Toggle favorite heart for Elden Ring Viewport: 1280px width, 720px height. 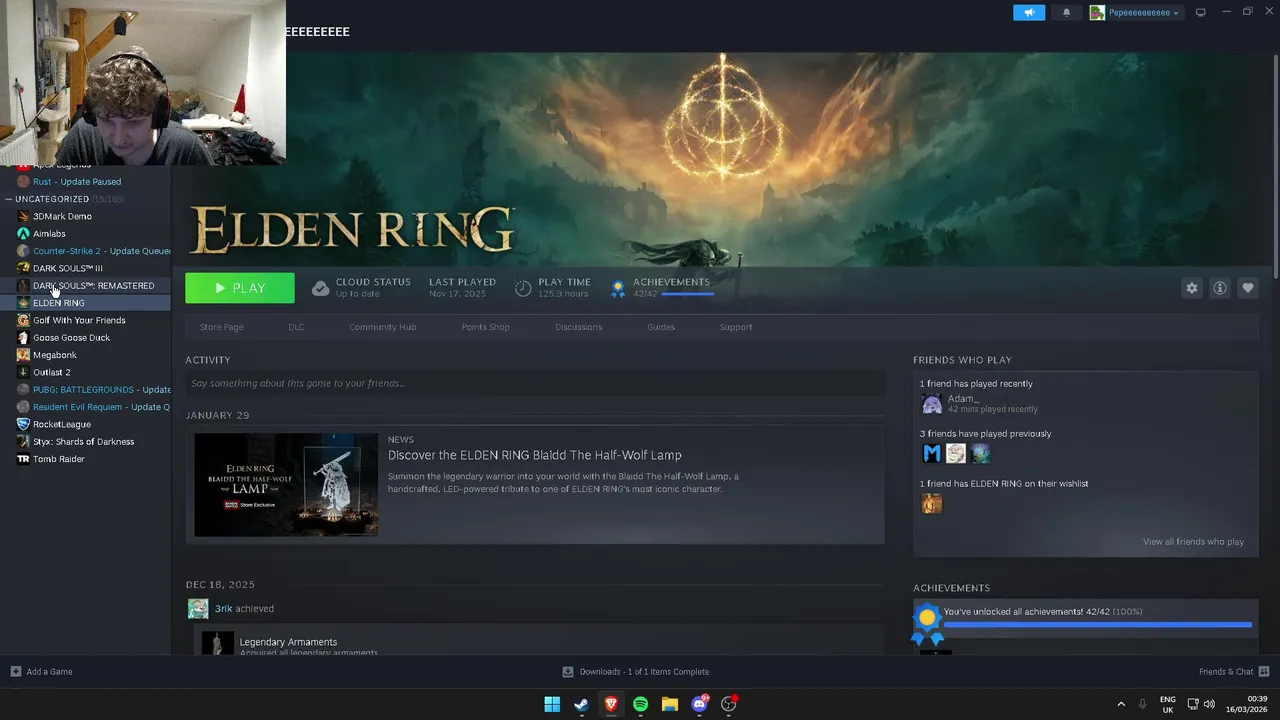(x=1248, y=288)
